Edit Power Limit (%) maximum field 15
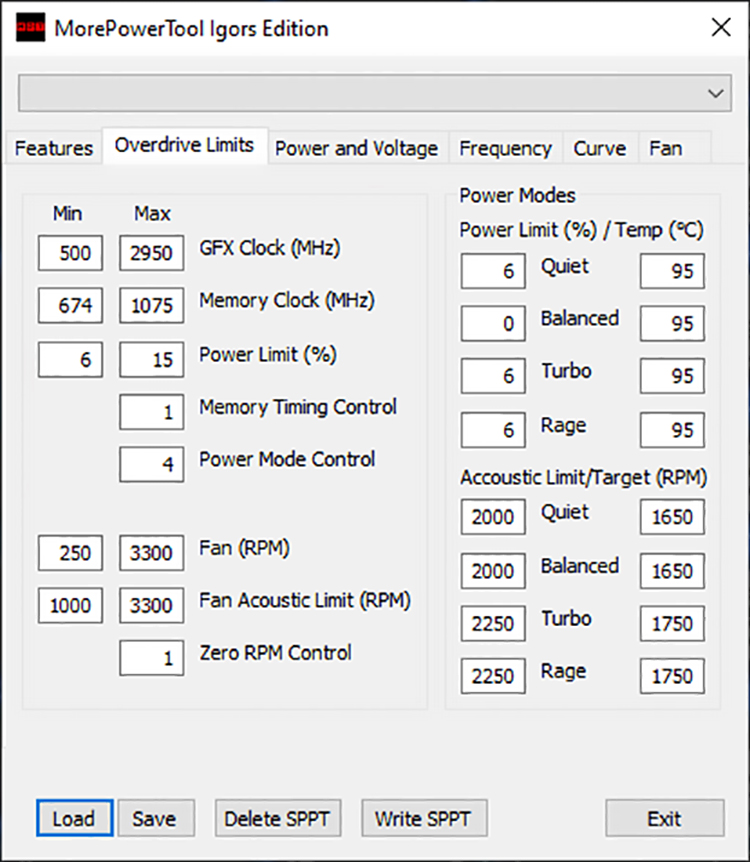This screenshot has height=862, width=750. (151, 360)
